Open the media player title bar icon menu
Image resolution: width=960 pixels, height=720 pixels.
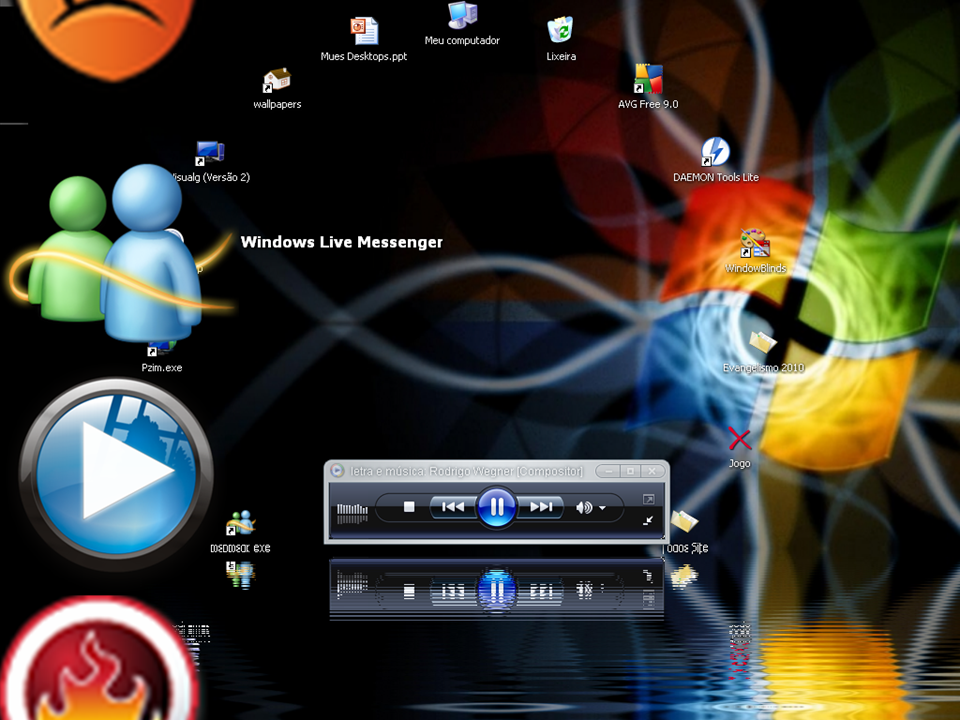coord(338,471)
